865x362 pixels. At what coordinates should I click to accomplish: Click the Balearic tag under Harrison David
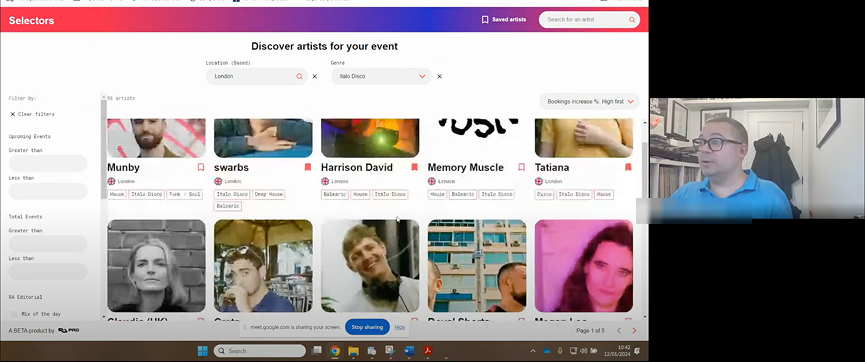(335, 194)
